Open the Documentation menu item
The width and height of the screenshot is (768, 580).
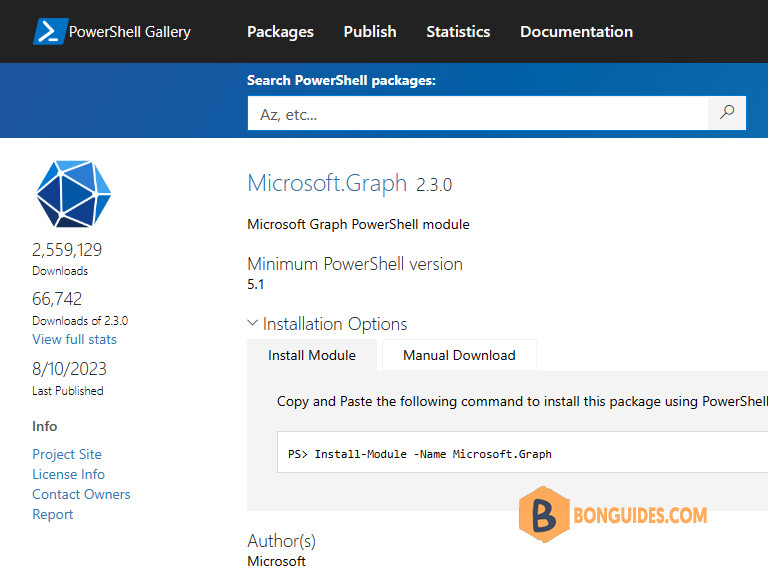(576, 32)
